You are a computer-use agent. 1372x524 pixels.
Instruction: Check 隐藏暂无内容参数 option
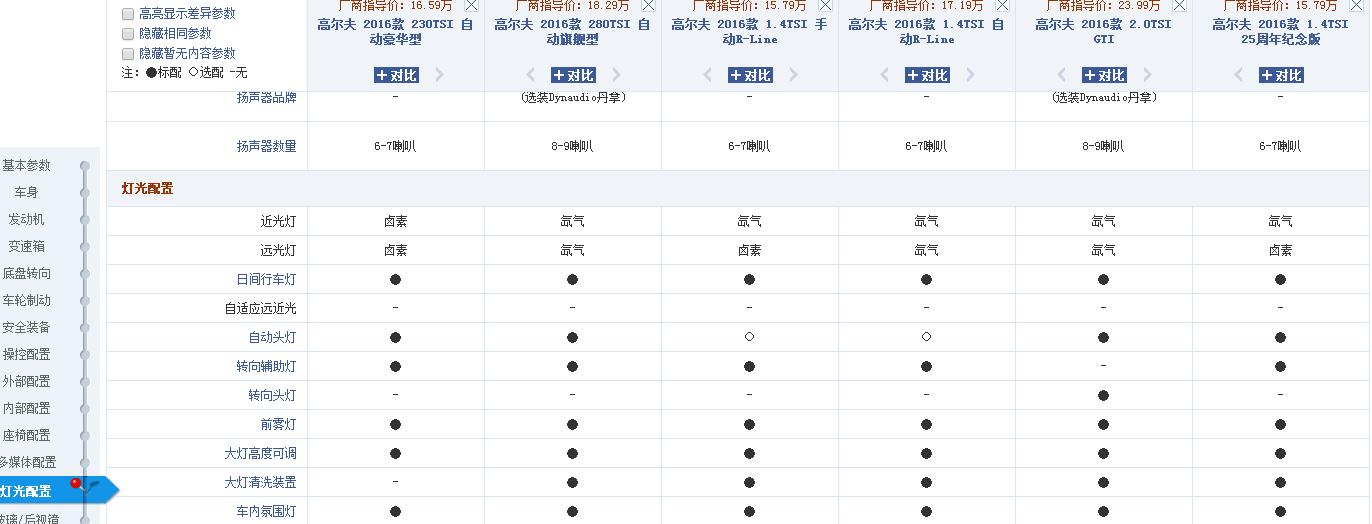128,53
